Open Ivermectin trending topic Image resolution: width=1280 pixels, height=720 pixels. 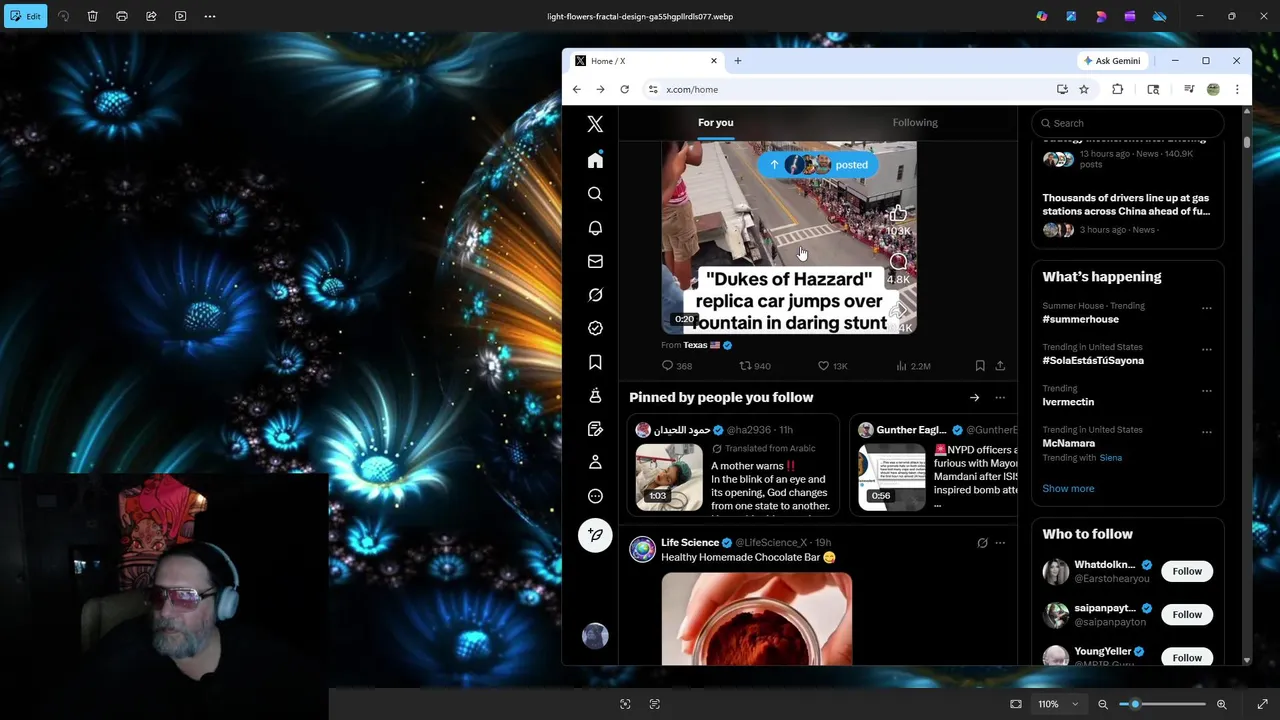(x=1068, y=402)
